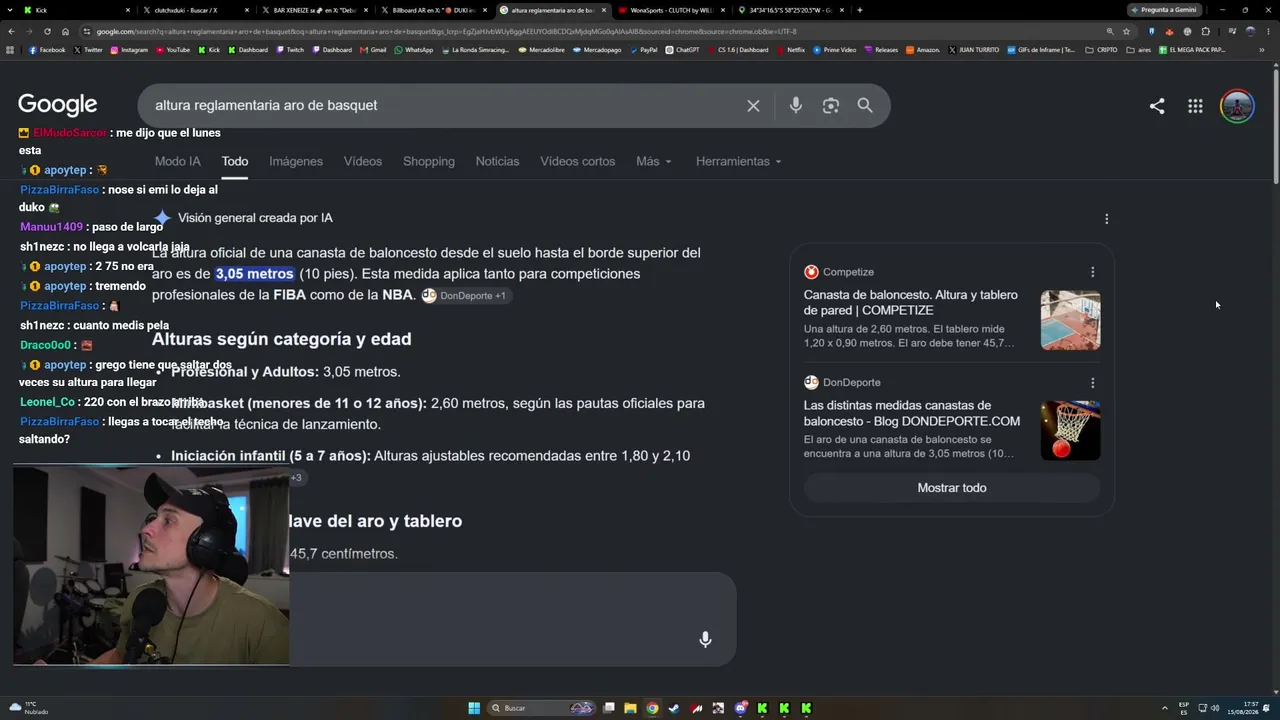This screenshot has height=720, width=1280.
Task: Select the Imágenes results tab
Action: pyautogui.click(x=296, y=161)
